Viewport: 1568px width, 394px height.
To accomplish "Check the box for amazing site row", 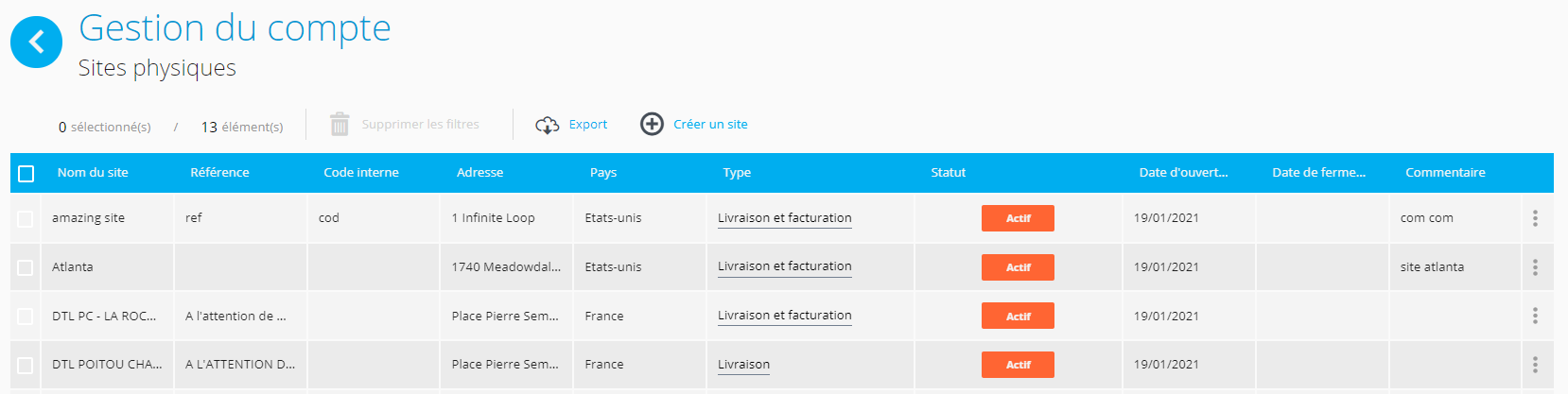I will (x=26, y=218).
